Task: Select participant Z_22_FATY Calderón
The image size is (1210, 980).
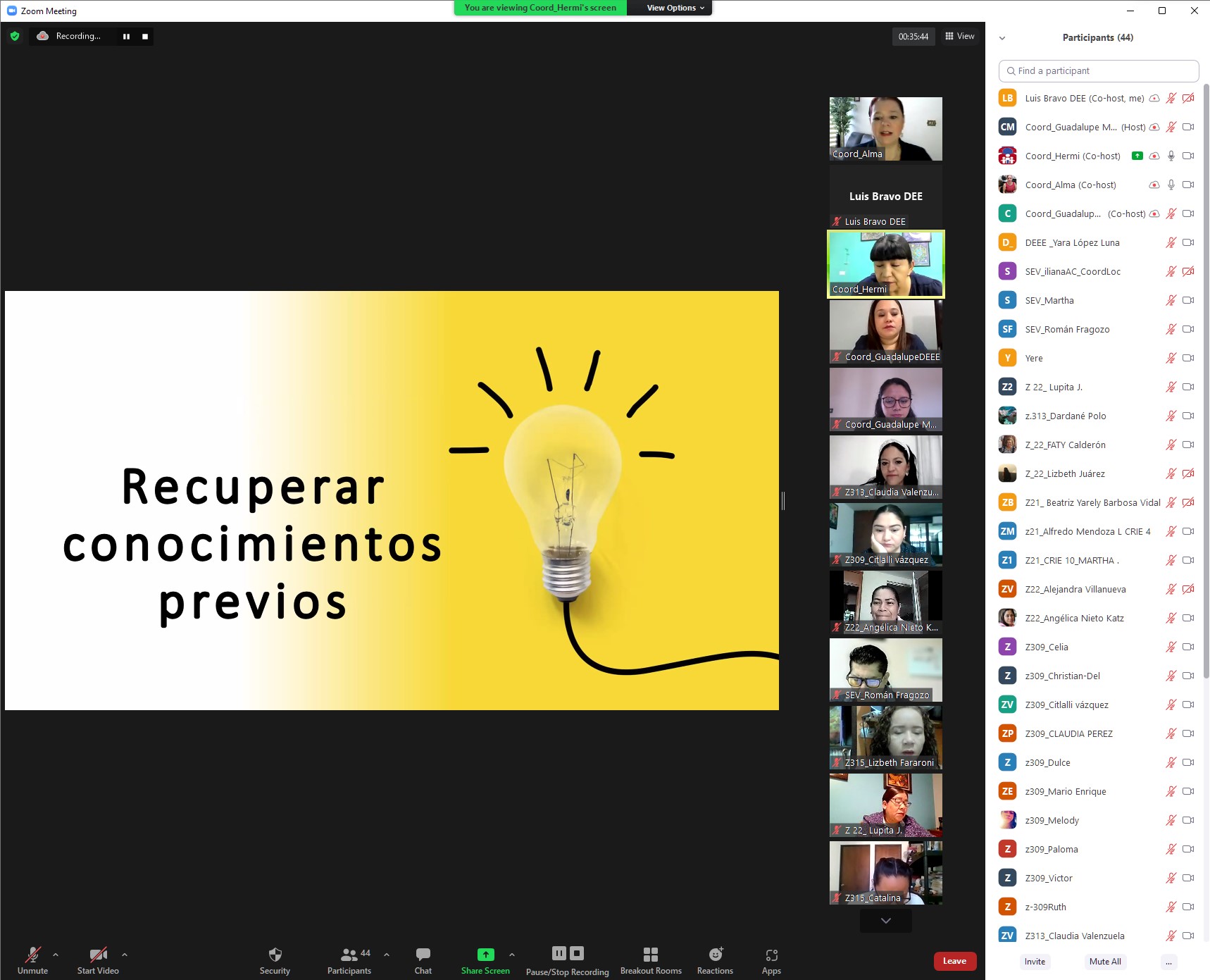Action: (x=1097, y=445)
